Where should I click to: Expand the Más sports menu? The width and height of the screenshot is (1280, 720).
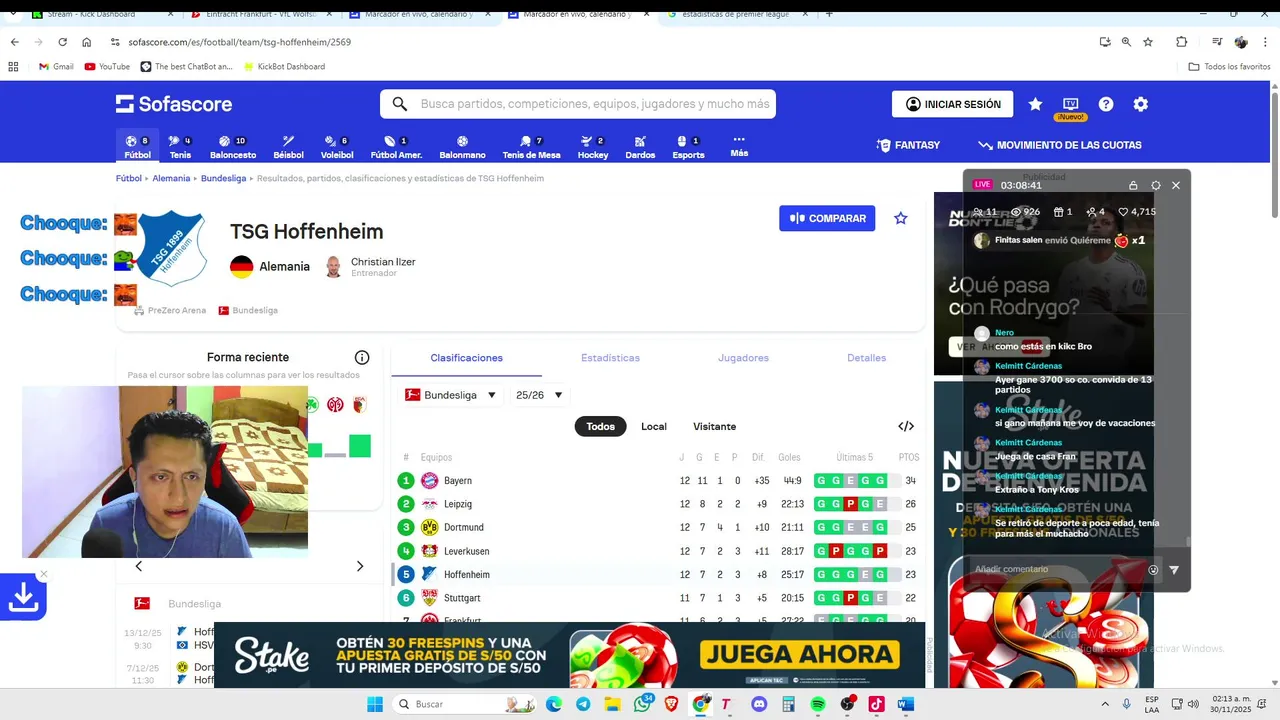[x=739, y=147]
